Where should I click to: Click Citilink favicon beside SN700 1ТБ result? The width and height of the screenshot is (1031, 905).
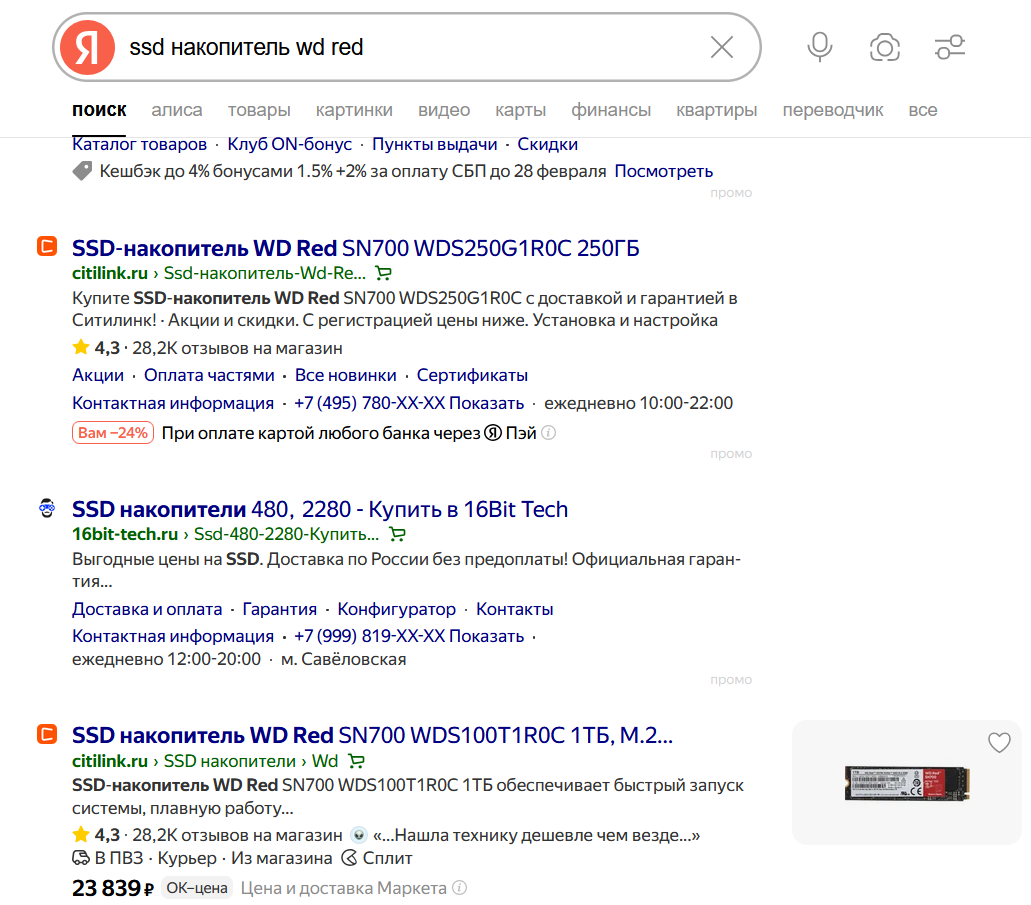[47, 733]
